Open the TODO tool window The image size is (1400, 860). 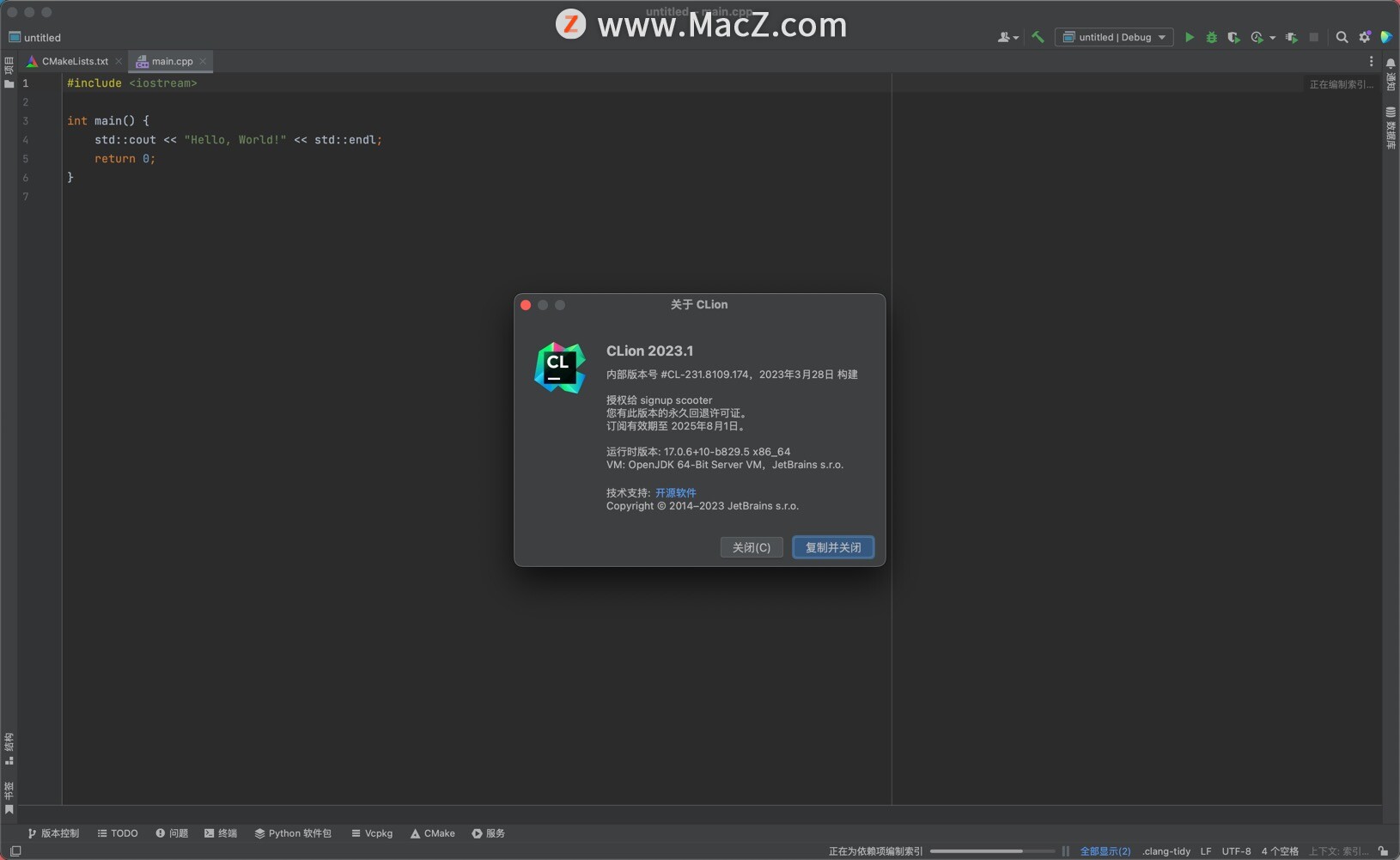coord(118,833)
